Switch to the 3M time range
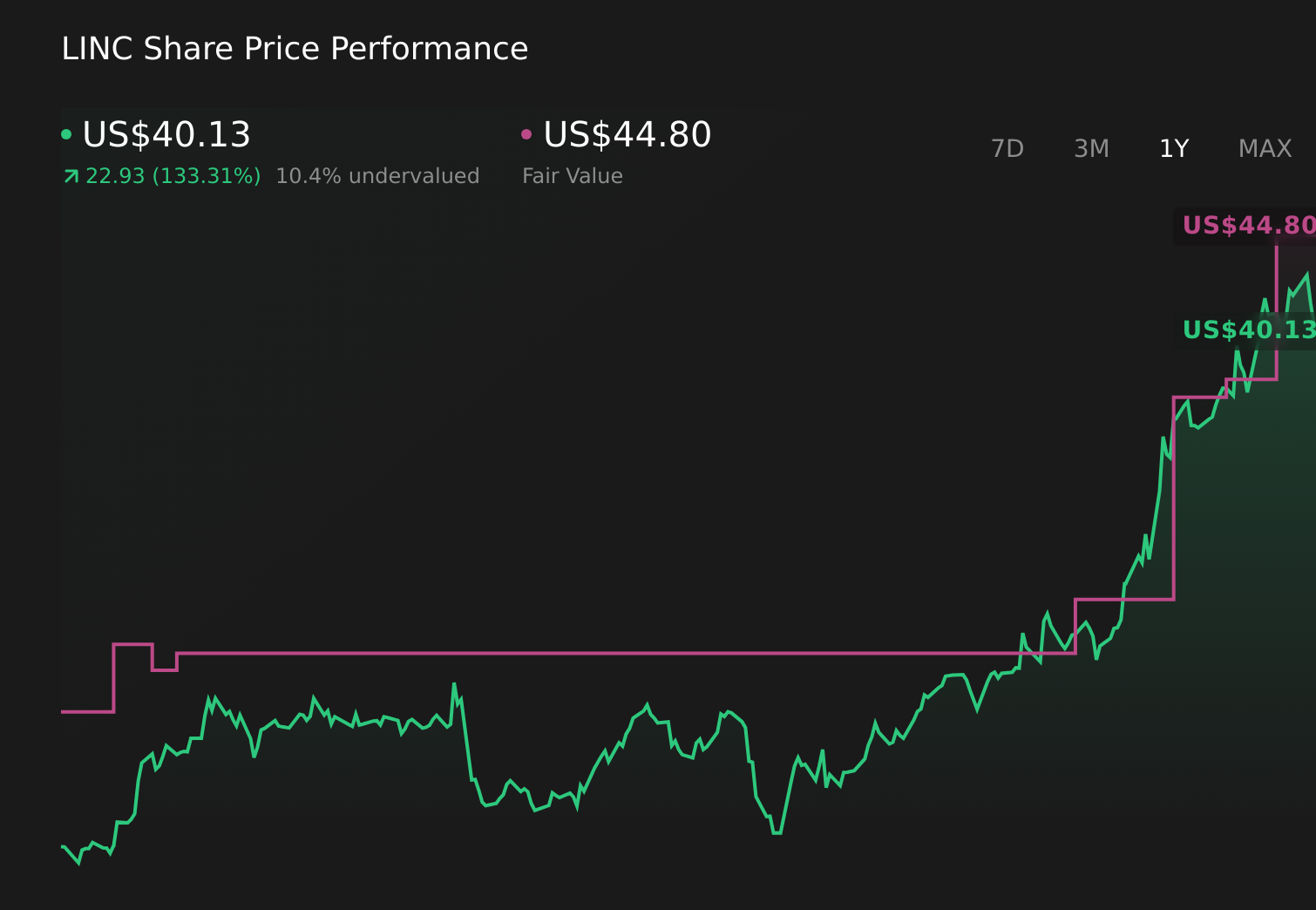1316x910 pixels. [x=1090, y=148]
